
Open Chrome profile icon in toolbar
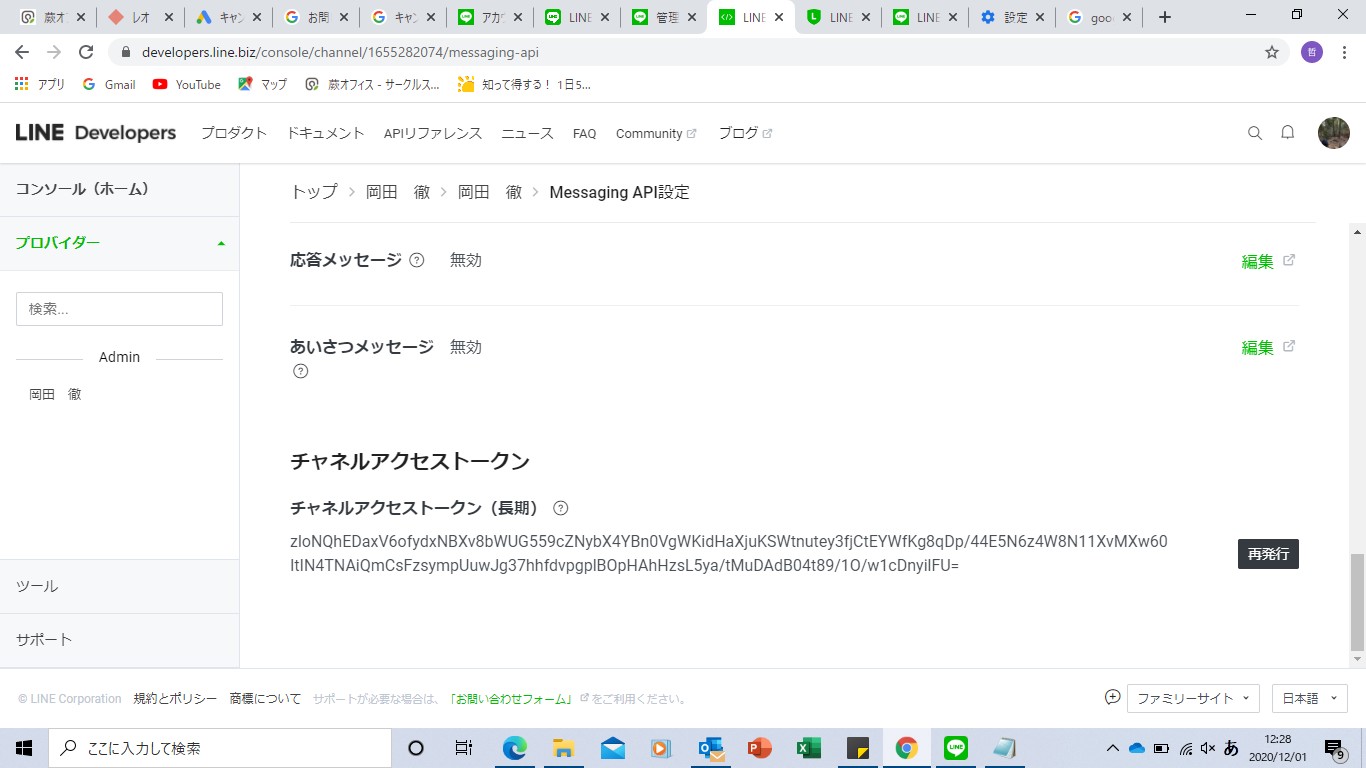(1312, 52)
